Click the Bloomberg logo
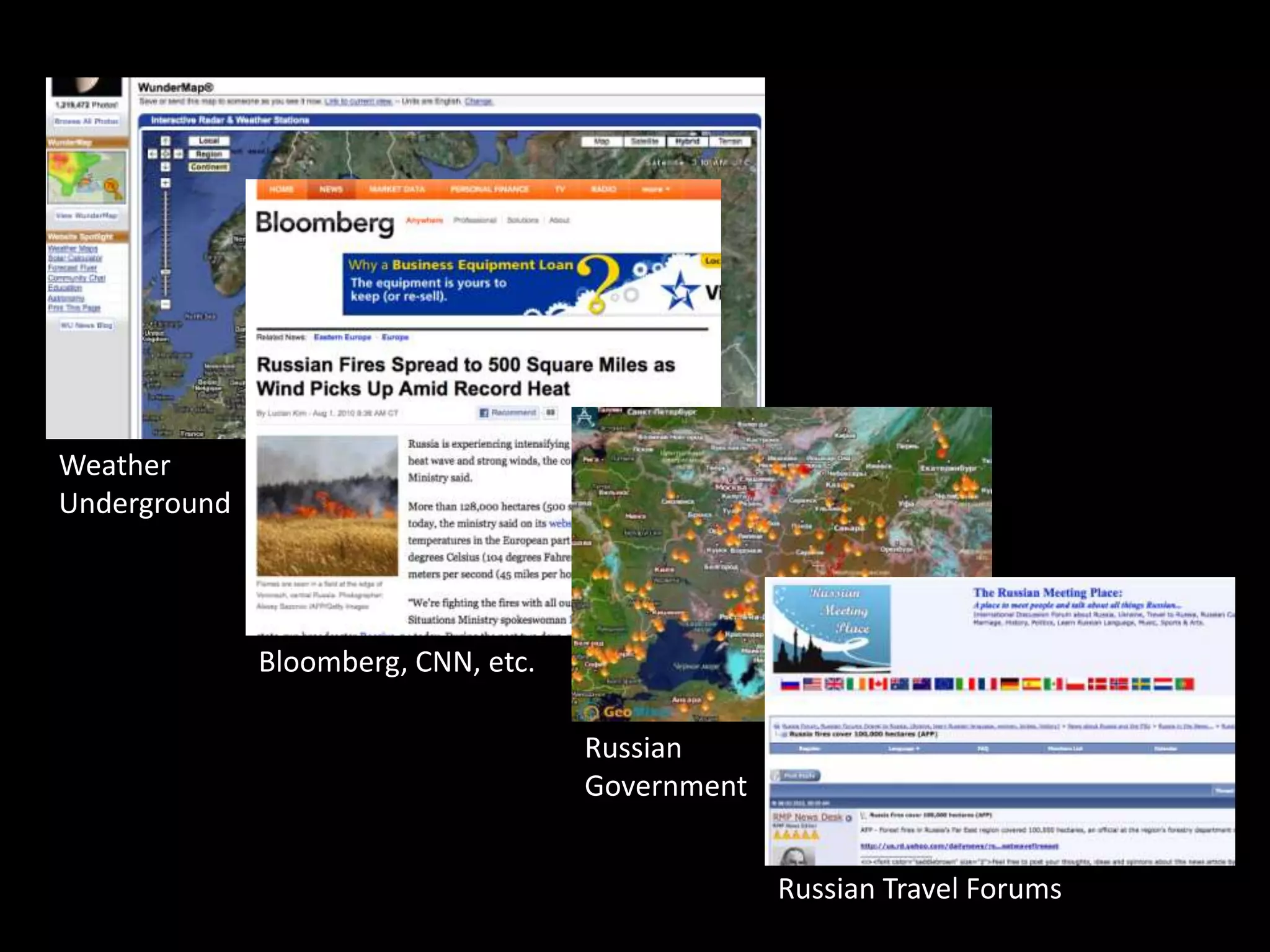Viewport: 1270px width, 952px height. click(325, 223)
